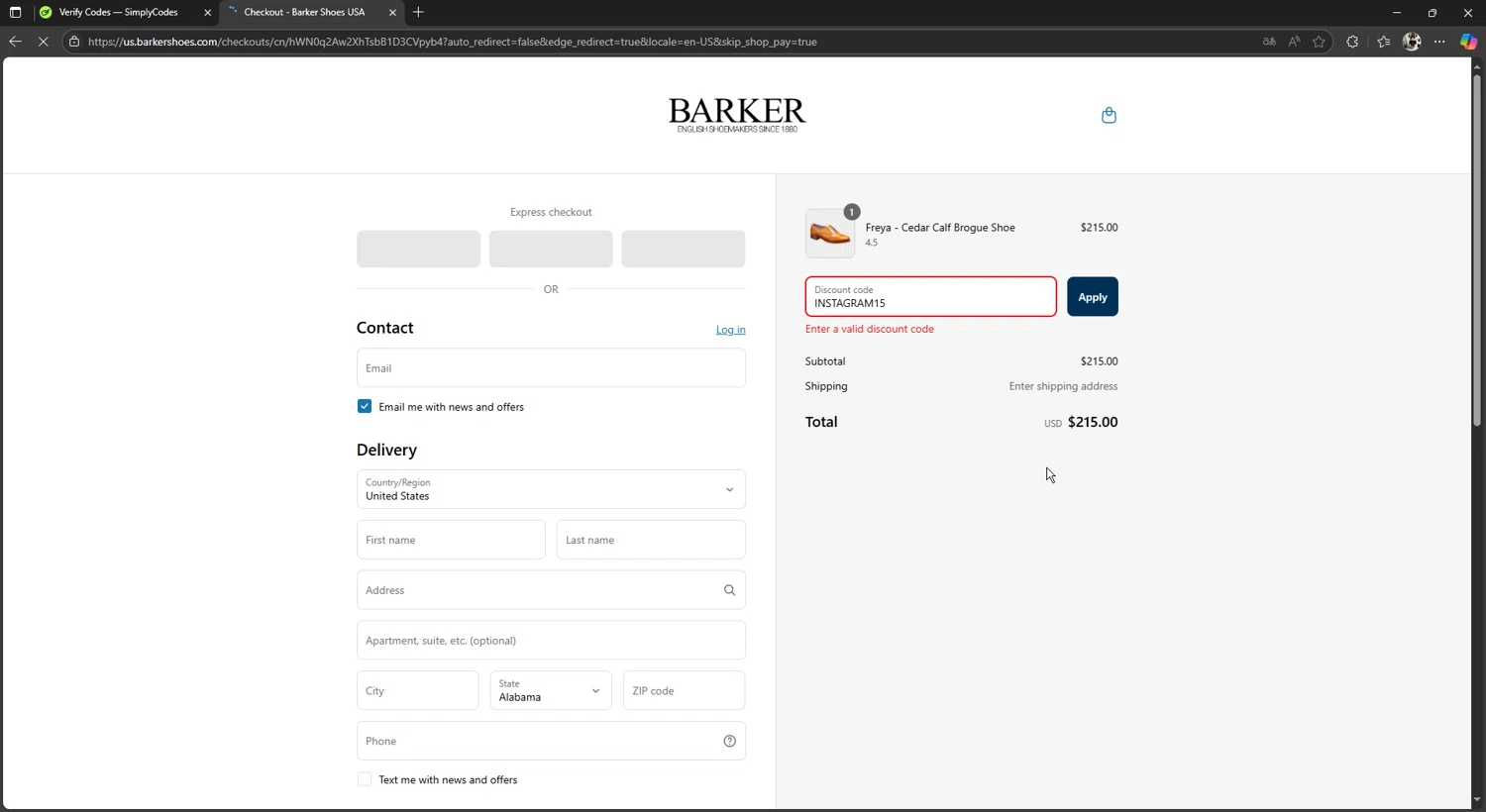Screen dimensions: 1486x812
Task: Click the read aloud icon
Action: 1294,42
